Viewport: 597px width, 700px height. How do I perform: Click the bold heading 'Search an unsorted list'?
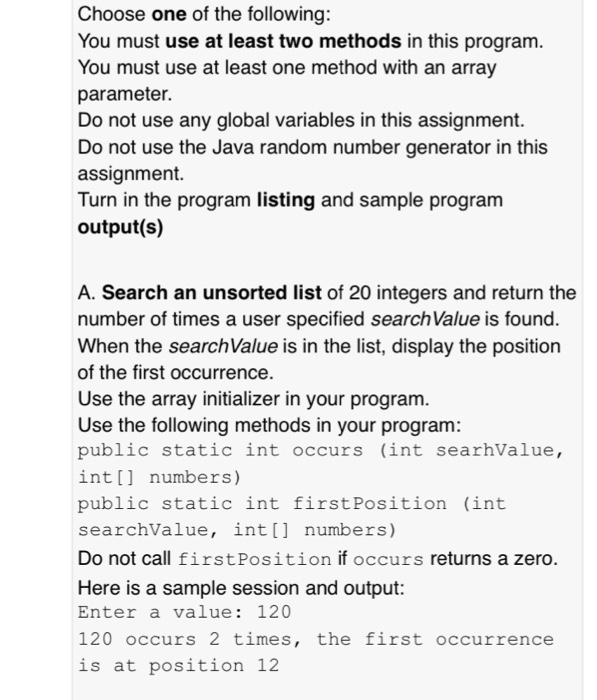click(x=211, y=293)
